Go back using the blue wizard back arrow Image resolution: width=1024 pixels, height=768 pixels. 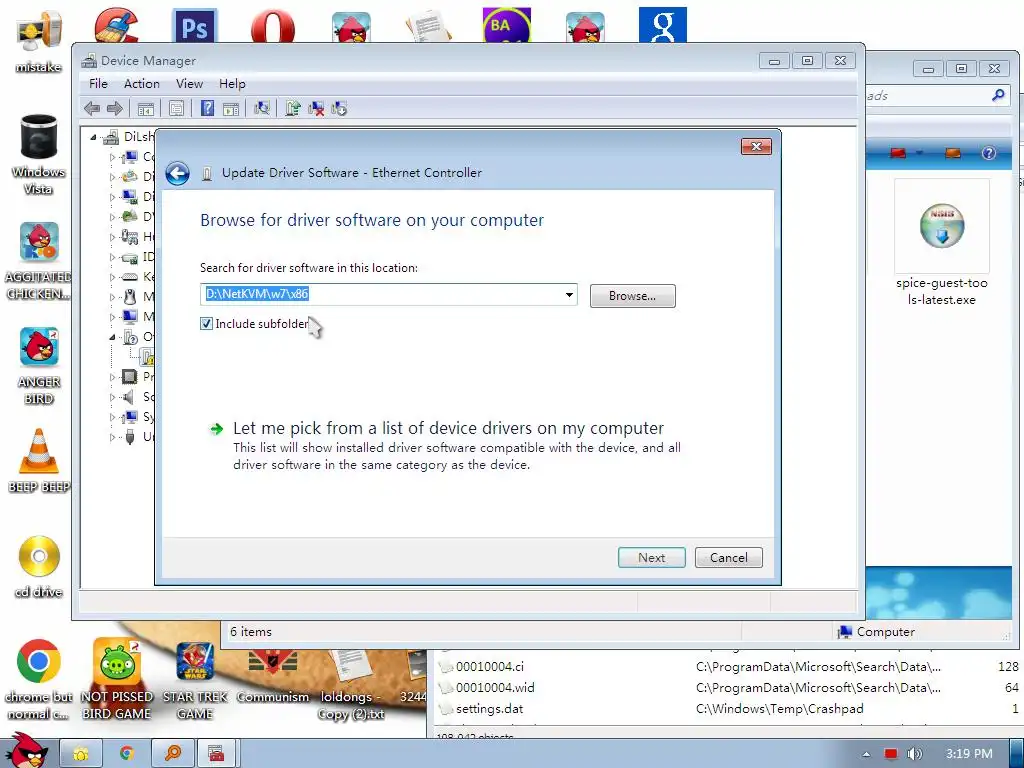177,173
